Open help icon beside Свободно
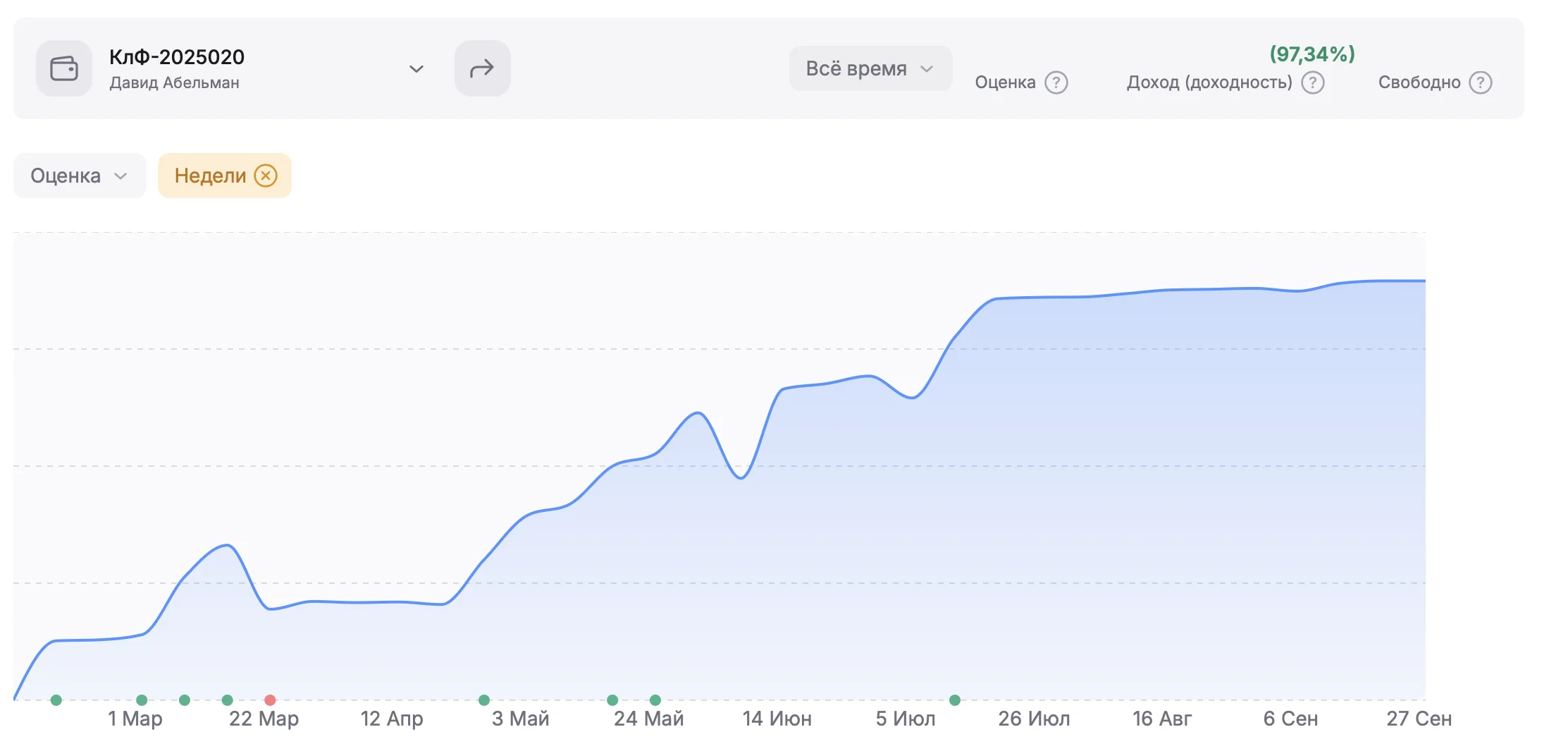Image resolution: width=1568 pixels, height=739 pixels. click(1480, 83)
